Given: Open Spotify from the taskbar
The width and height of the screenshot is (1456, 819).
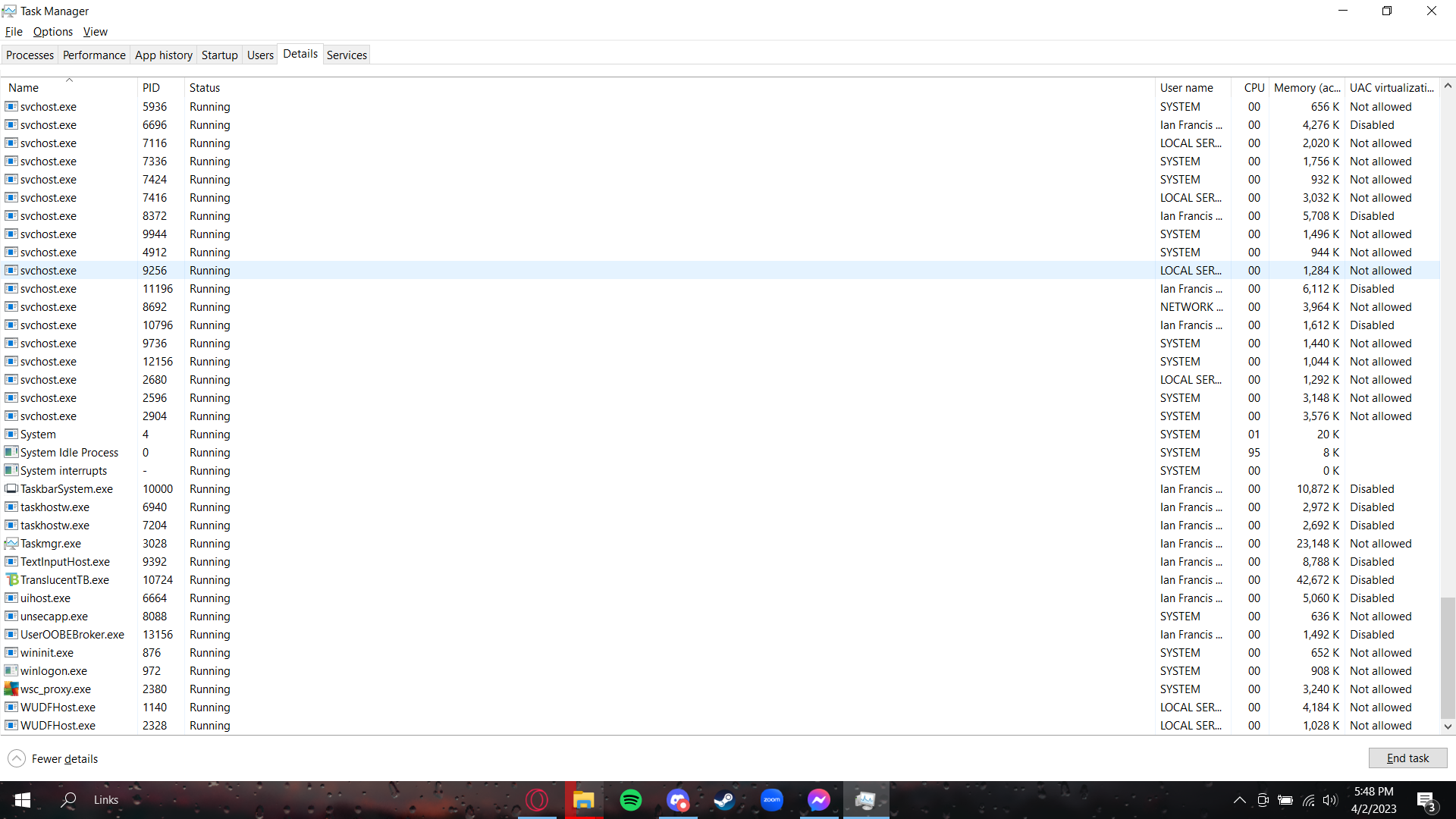Looking at the screenshot, I should tap(632, 799).
